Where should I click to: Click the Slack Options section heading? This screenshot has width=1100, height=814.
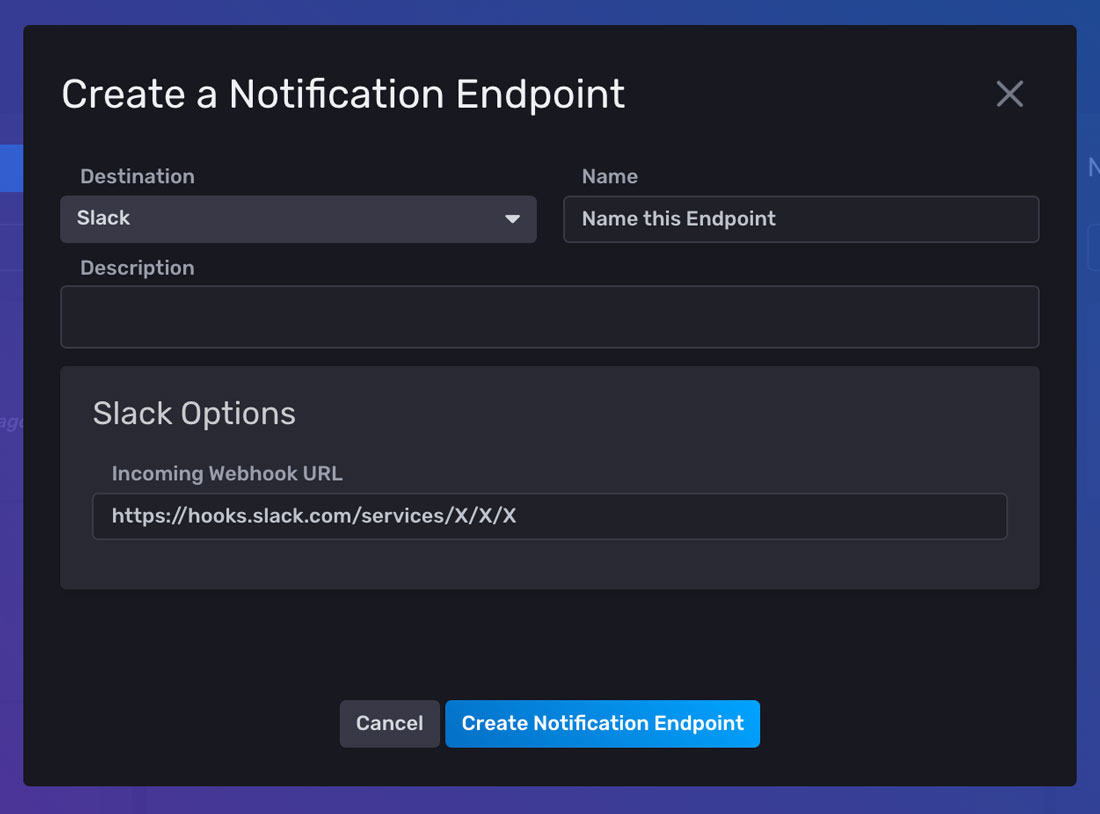tap(194, 413)
